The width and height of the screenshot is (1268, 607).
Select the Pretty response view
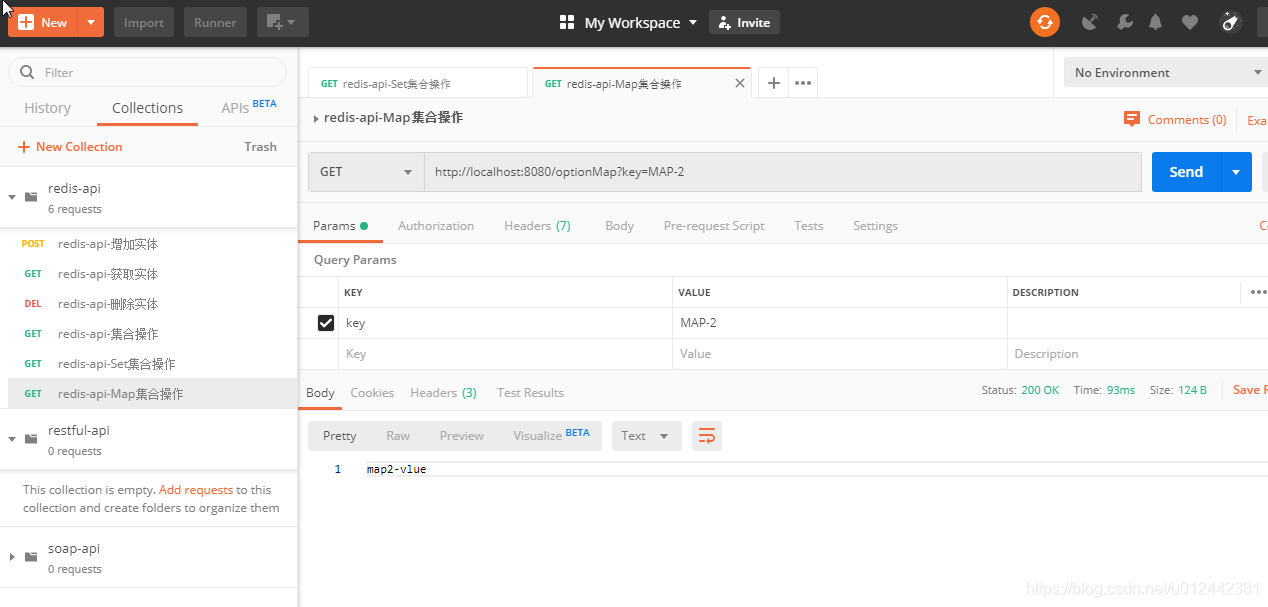(x=339, y=435)
